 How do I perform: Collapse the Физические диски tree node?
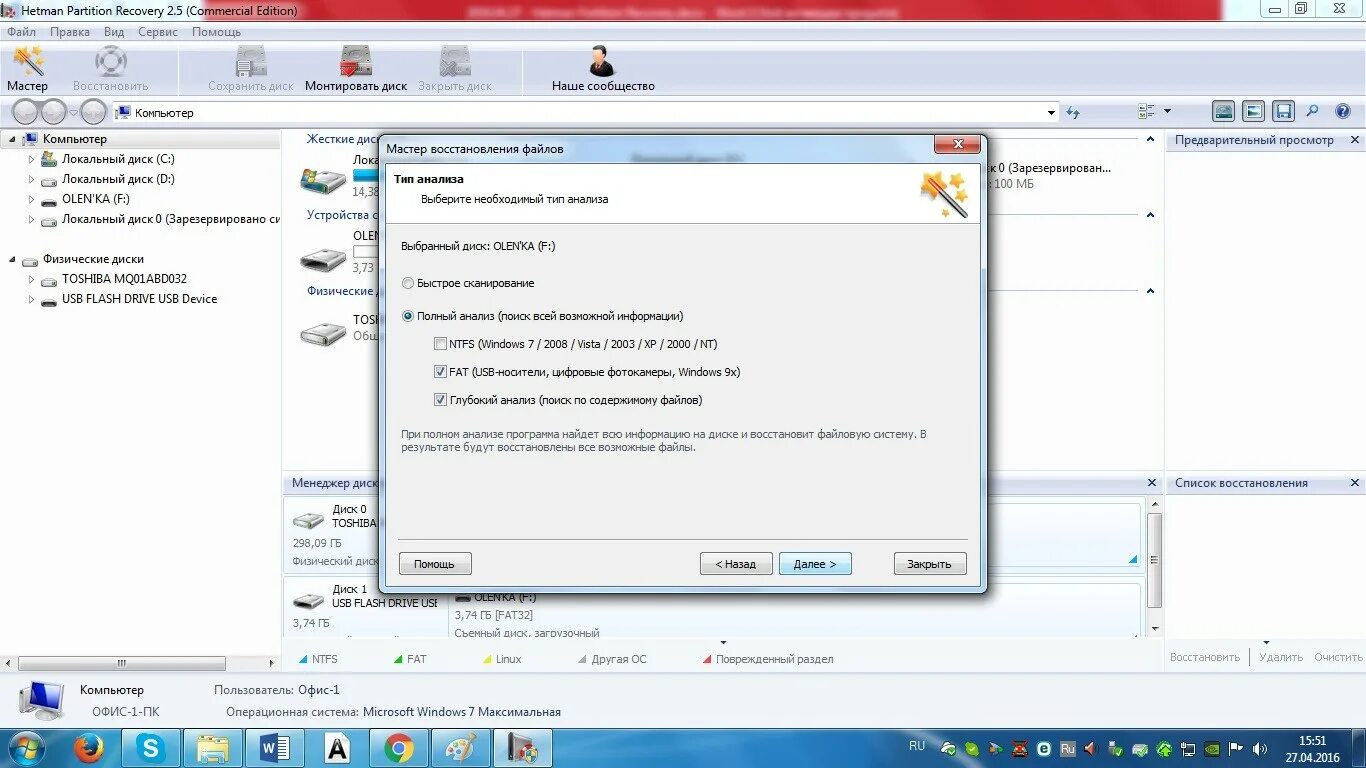coord(12,259)
